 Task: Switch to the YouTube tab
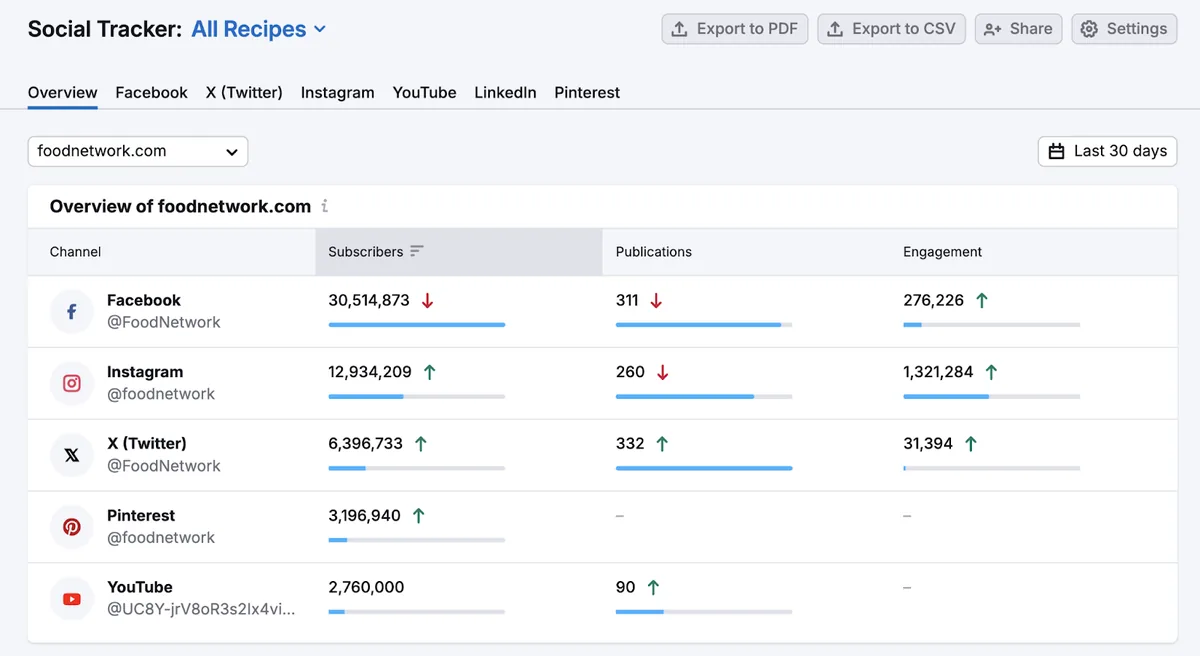click(425, 92)
